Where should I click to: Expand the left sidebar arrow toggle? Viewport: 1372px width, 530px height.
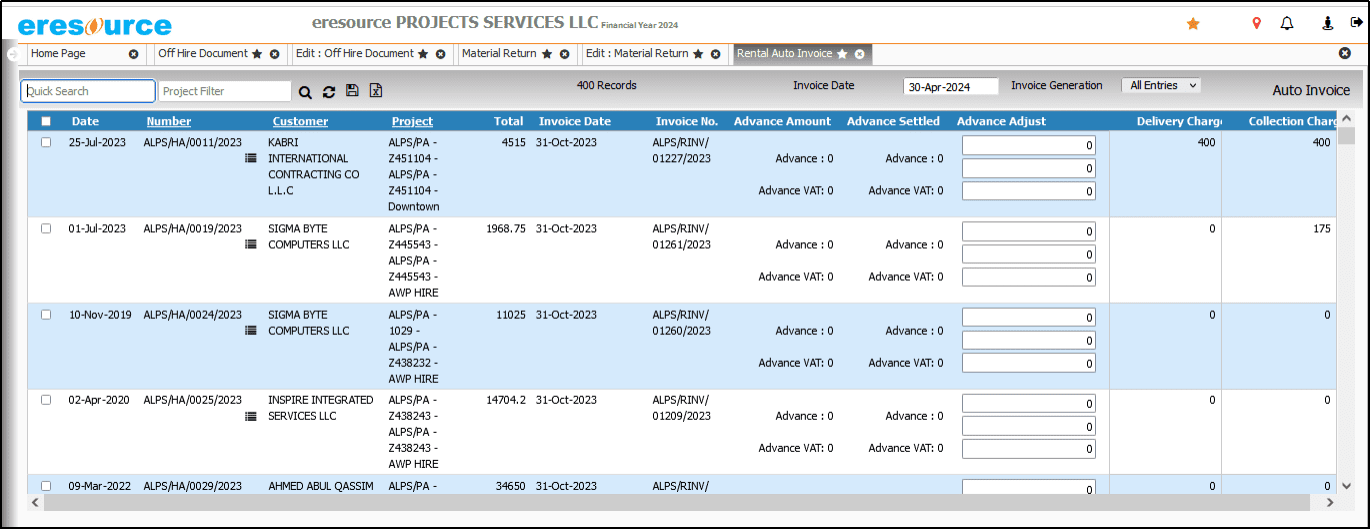coord(12,54)
